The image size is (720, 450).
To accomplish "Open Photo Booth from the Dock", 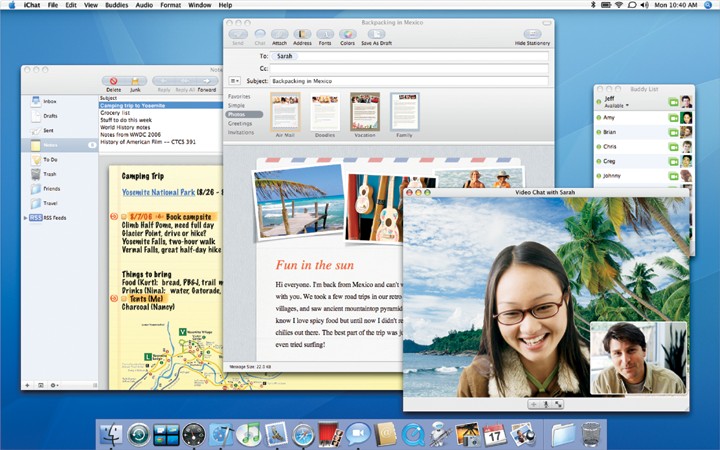I will coord(330,434).
